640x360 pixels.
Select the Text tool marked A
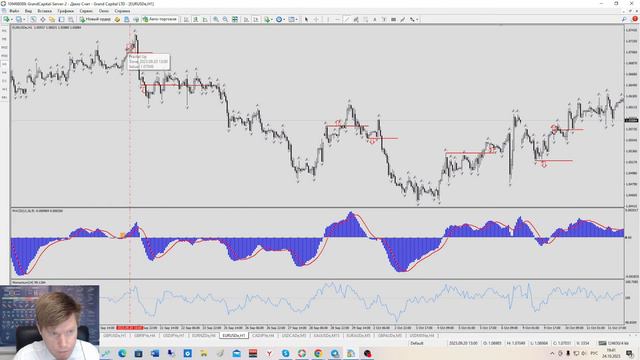pyautogui.click(x=375, y=19)
